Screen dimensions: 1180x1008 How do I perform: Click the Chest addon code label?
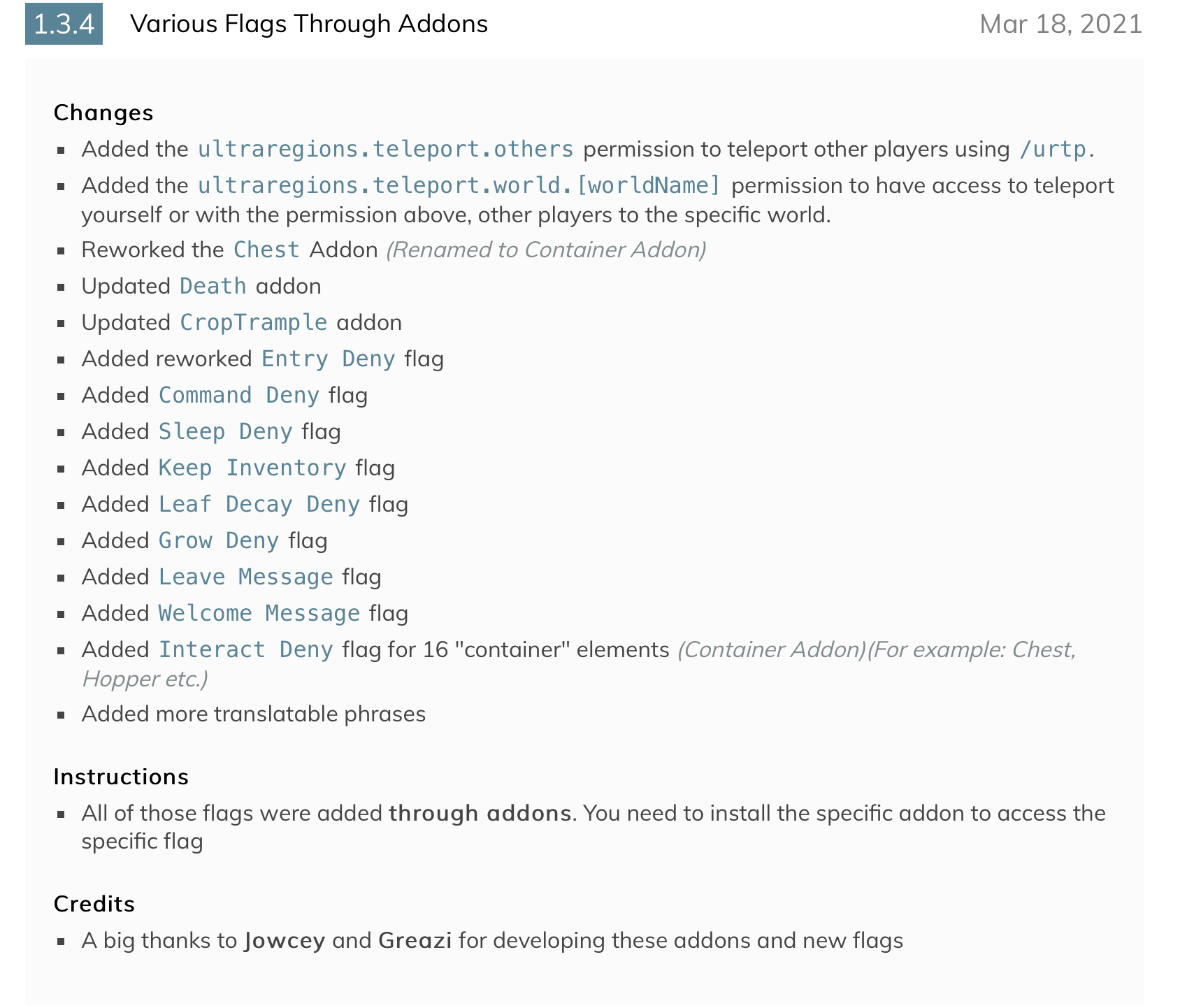[266, 250]
